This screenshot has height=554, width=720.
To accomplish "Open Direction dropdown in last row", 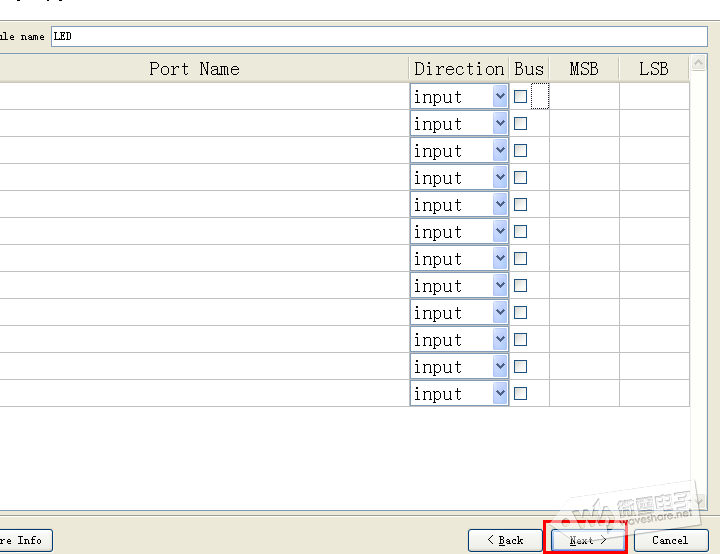I will coord(500,394).
